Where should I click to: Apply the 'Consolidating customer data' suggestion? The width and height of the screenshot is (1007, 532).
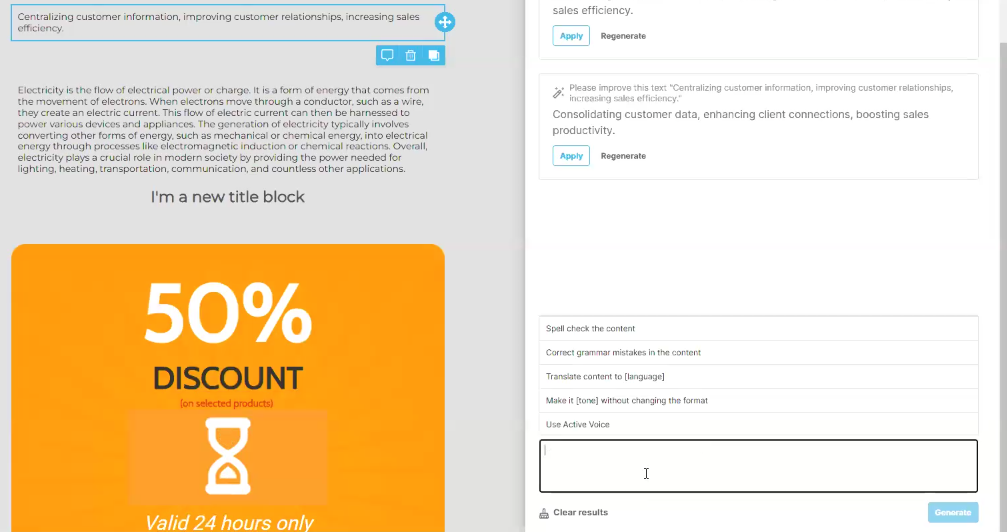pyautogui.click(x=571, y=155)
